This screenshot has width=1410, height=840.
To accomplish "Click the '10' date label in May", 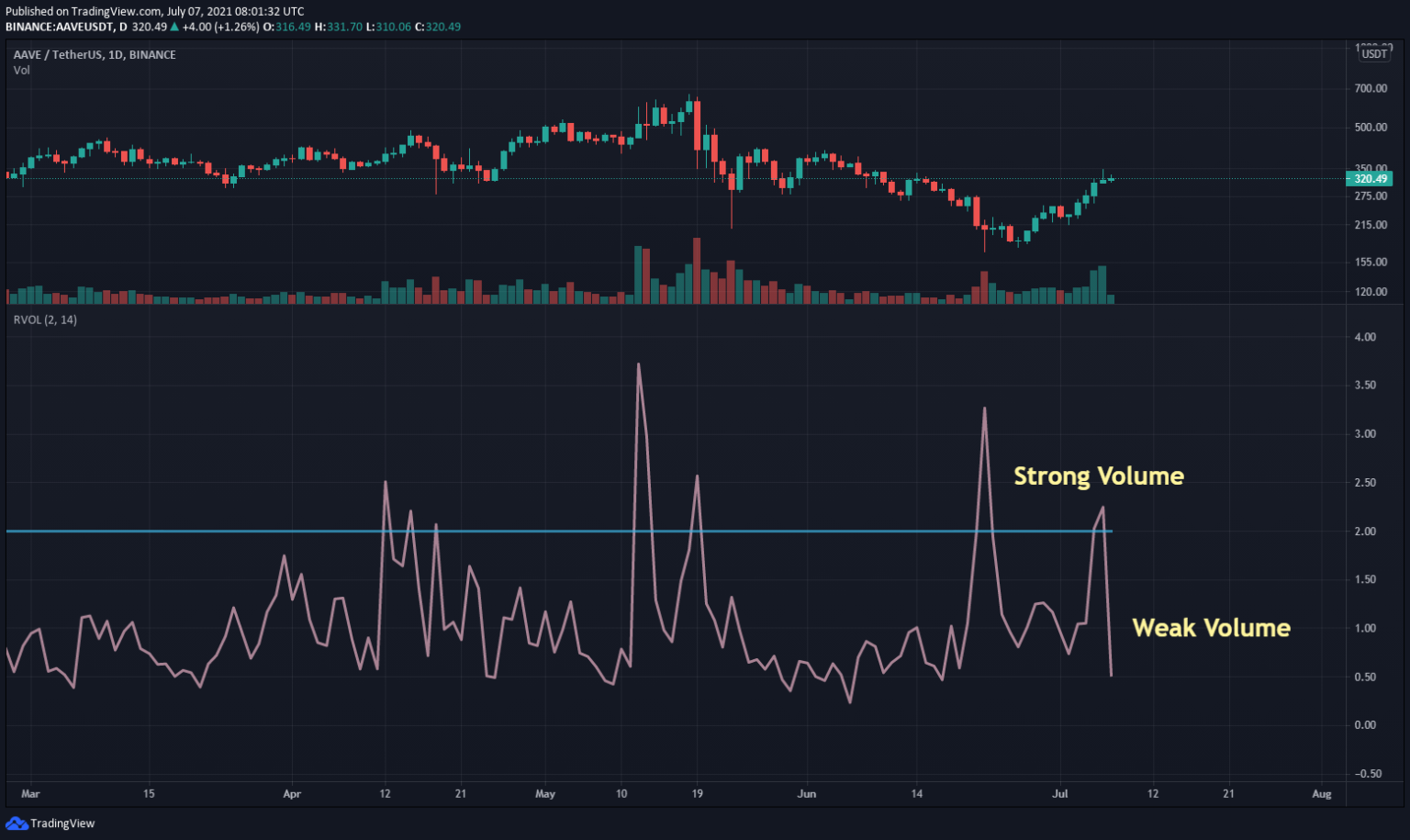I will (x=621, y=793).
